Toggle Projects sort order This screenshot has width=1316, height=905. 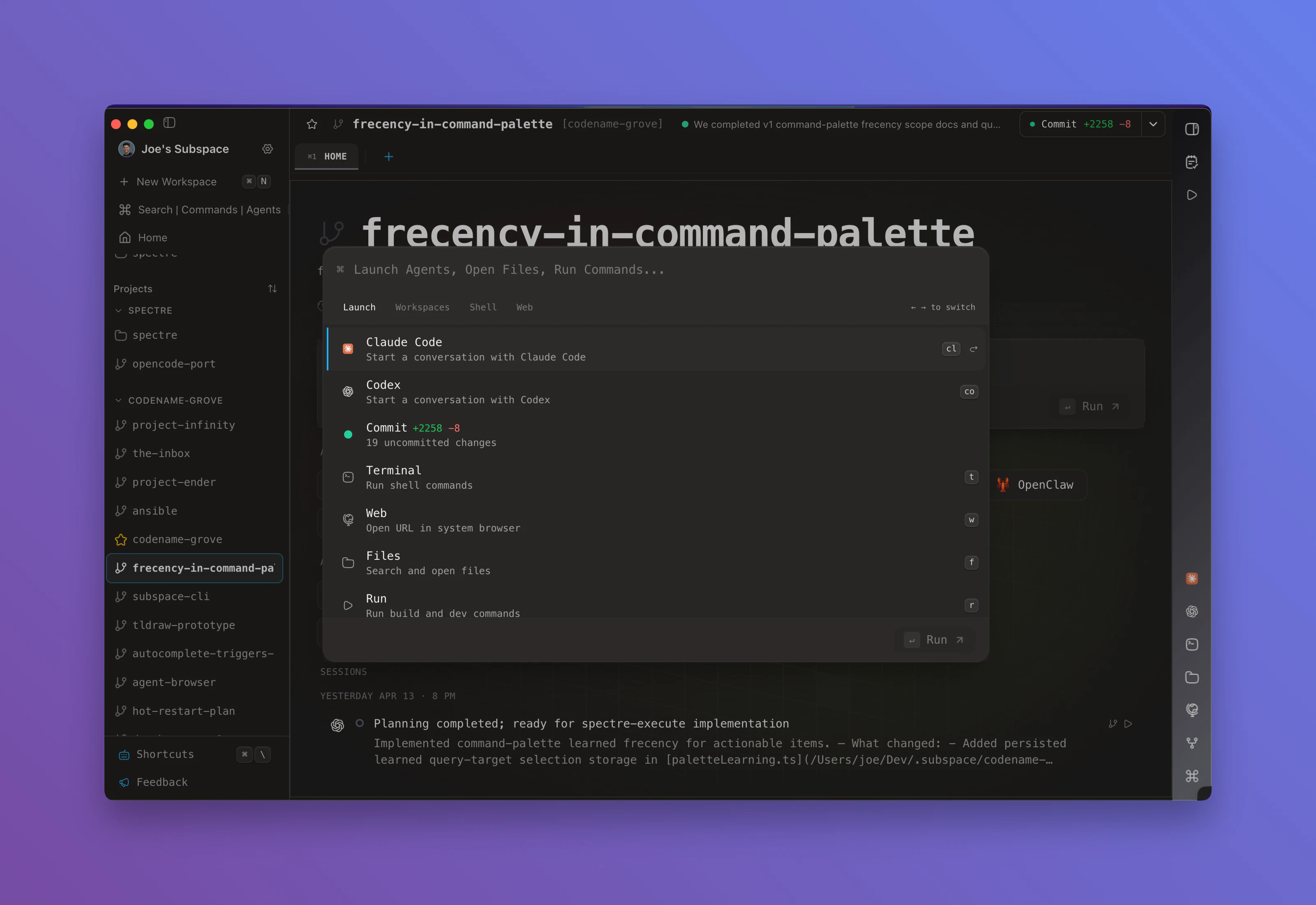tap(272, 289)
